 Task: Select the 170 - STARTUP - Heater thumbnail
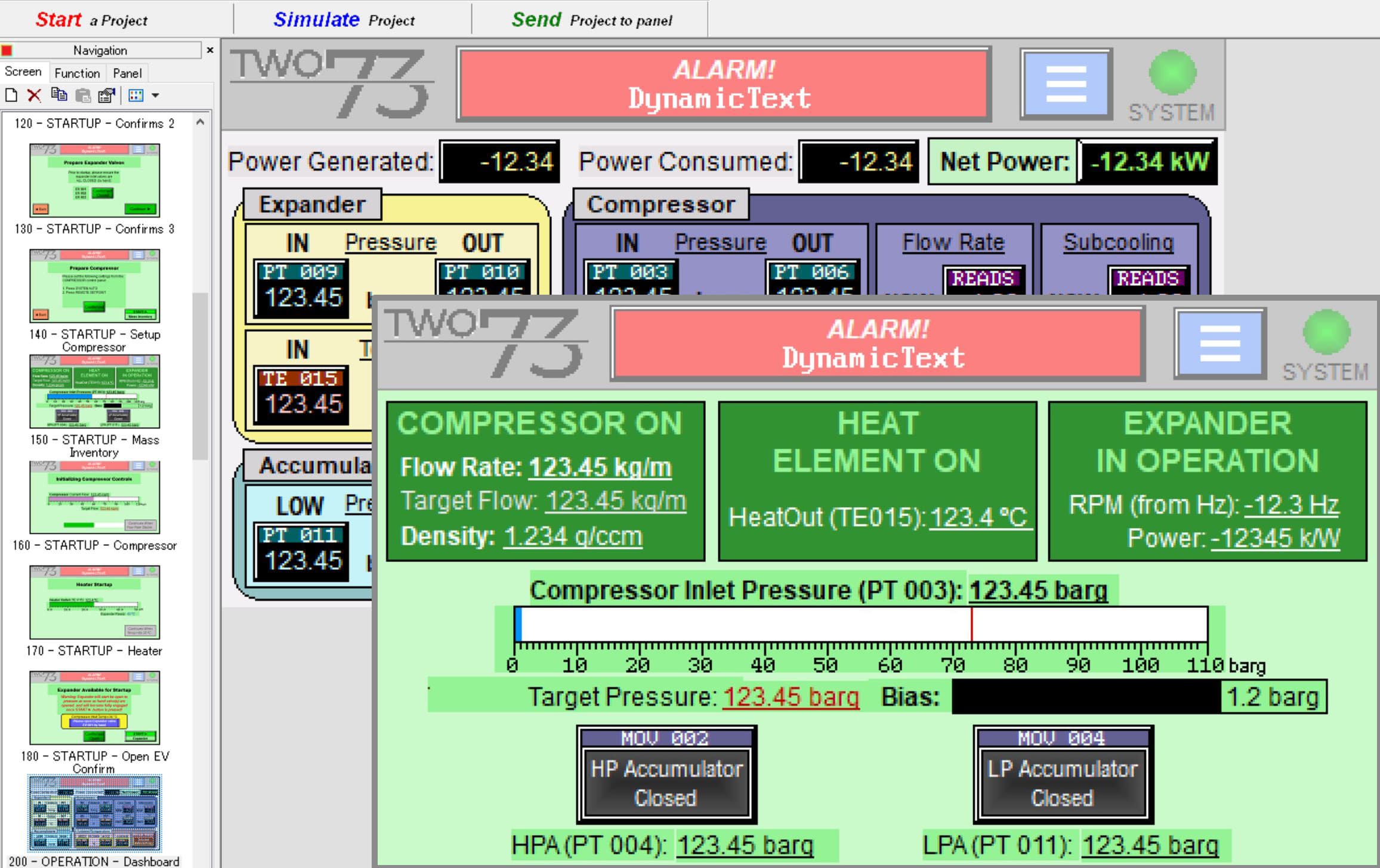point(94,603)
